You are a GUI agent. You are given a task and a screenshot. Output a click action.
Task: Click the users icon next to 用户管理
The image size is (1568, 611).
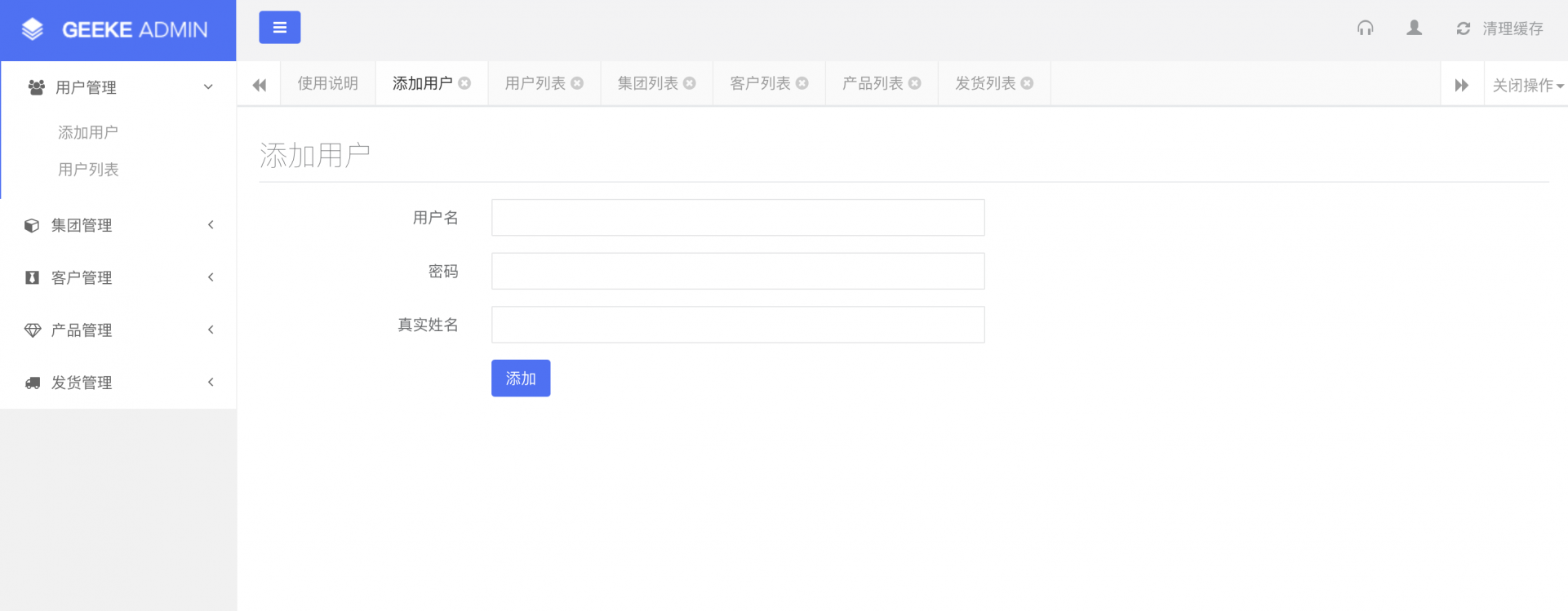click(36, 87)
